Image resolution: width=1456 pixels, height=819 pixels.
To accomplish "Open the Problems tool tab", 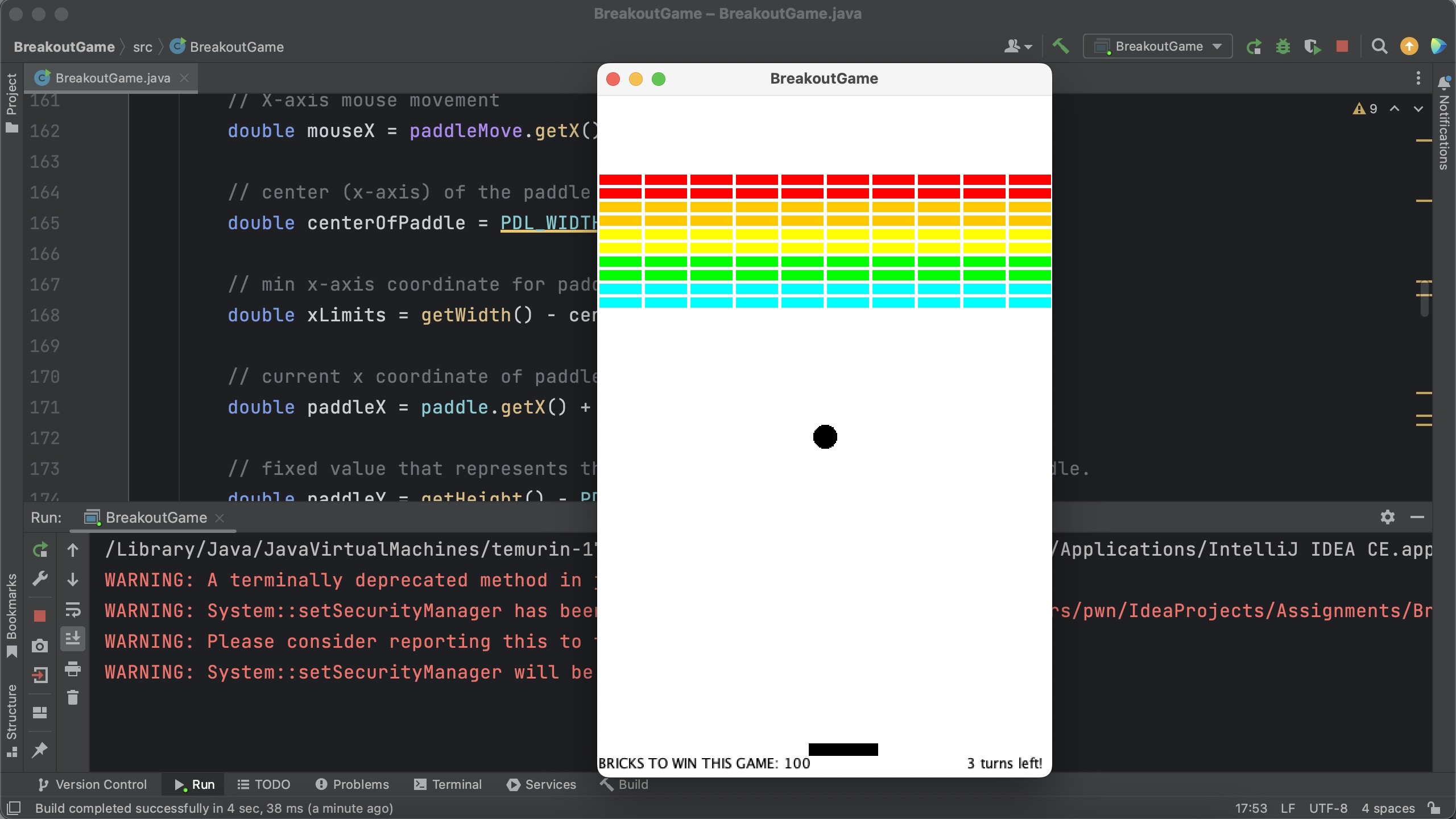I will 353,784.
